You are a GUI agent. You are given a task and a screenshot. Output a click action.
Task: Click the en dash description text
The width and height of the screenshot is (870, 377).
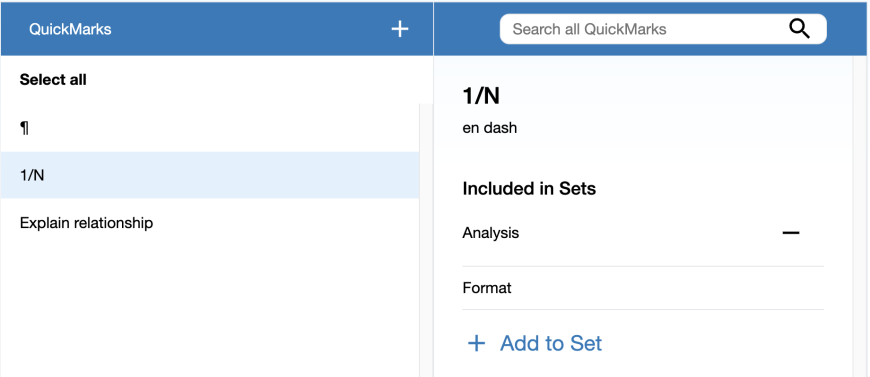[489, 128]
